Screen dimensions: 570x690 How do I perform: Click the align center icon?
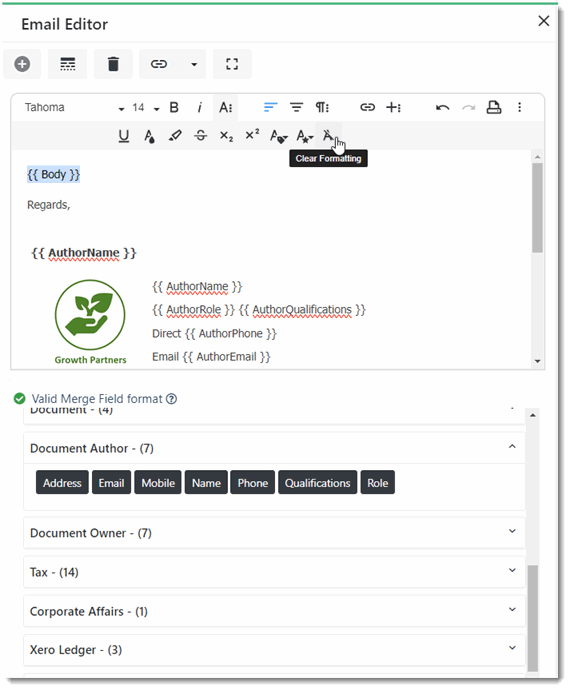tap(296, 107)
